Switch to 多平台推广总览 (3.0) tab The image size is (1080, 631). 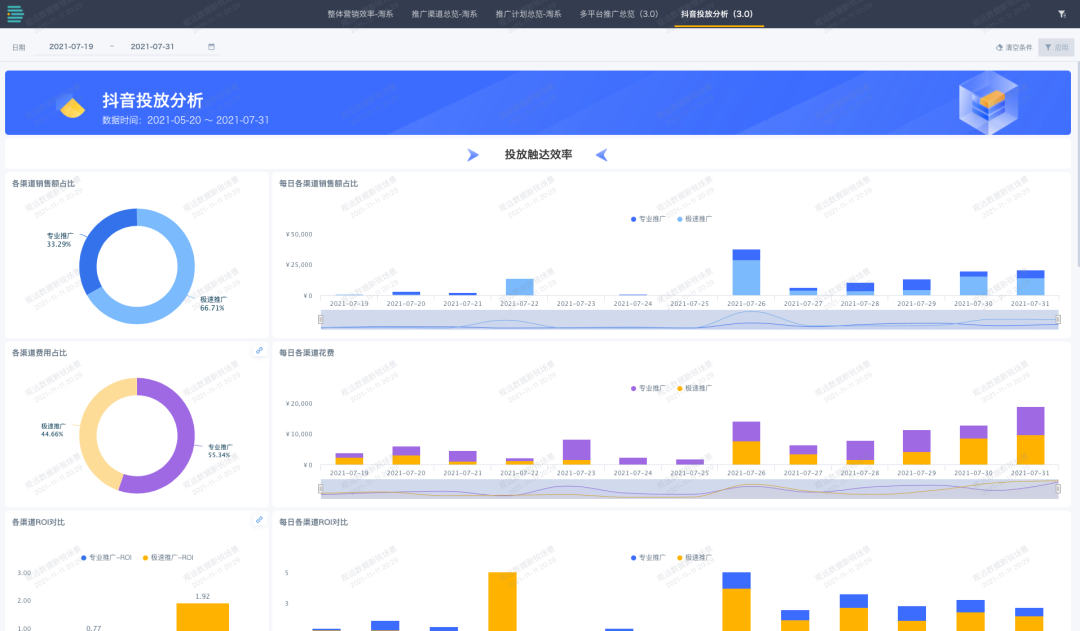pyautogui.click(x=619, y=15)
